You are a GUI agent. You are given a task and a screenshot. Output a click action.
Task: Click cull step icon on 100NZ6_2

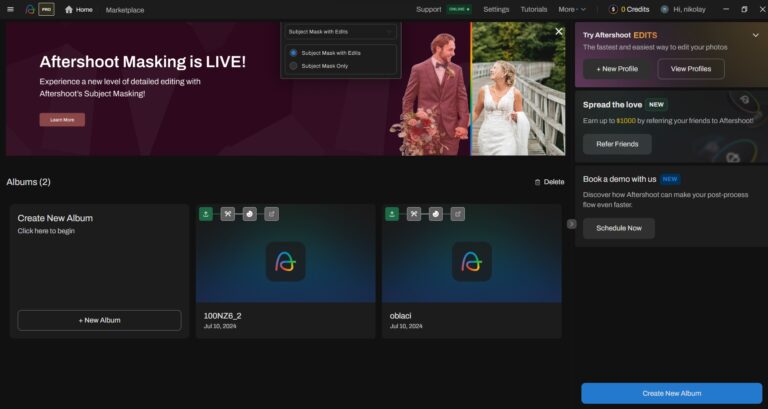point(228,214)
